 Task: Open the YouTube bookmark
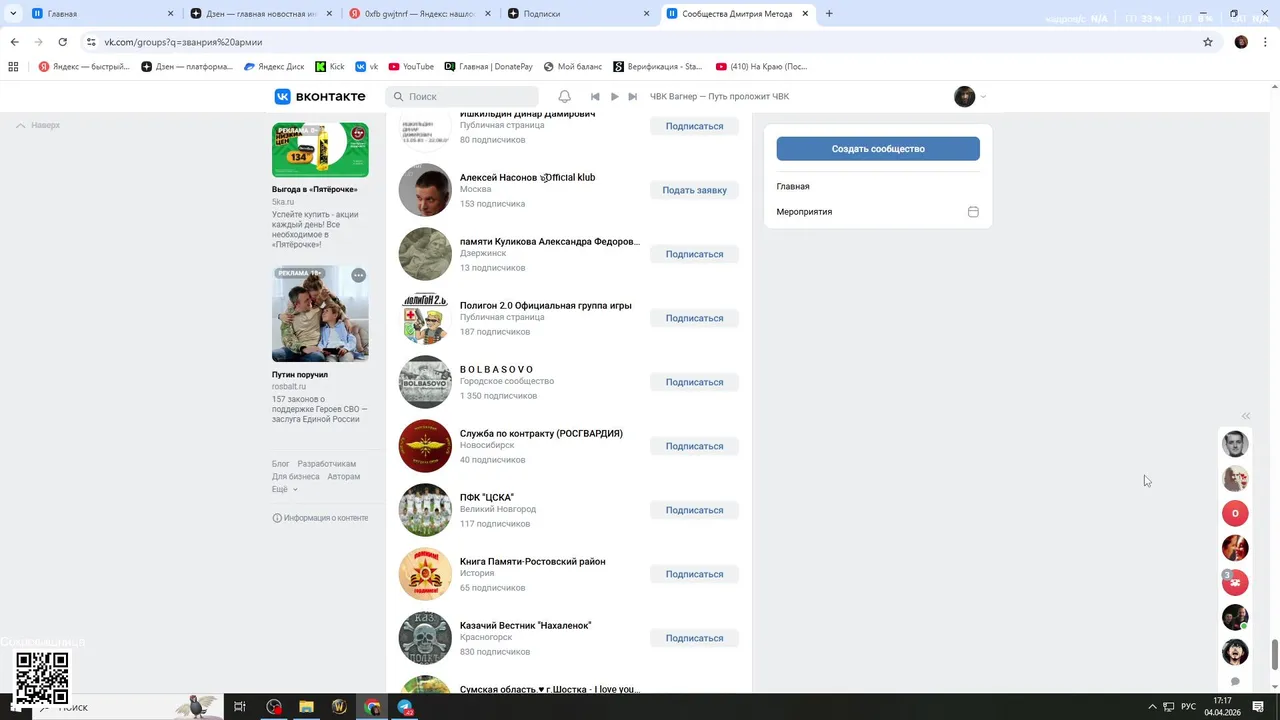[411, 67]
